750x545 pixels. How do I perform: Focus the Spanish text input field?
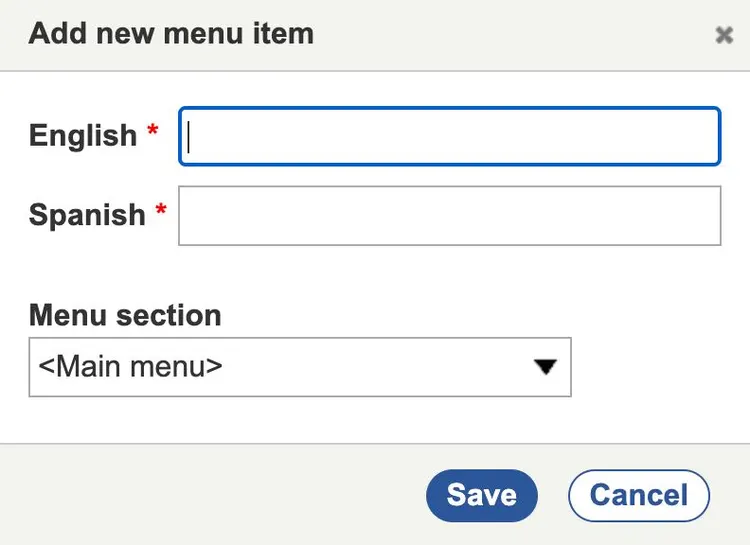[449, 216]
